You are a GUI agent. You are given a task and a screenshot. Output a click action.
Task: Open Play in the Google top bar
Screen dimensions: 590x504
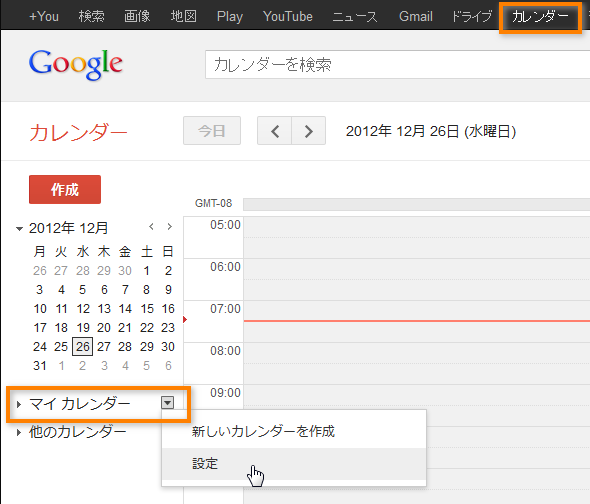(x=230, y=16)
